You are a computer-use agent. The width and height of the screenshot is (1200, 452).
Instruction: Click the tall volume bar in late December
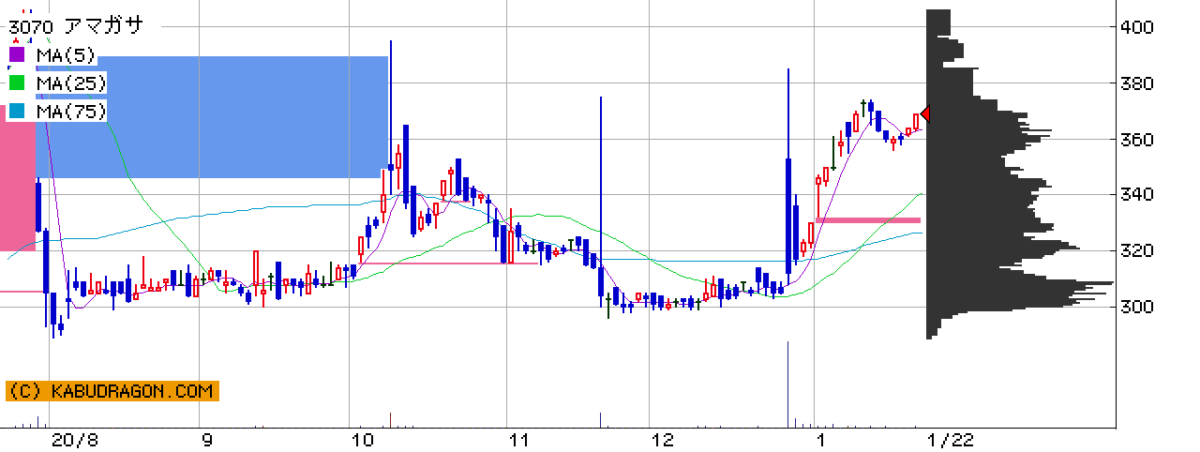(x=788, y=384)
